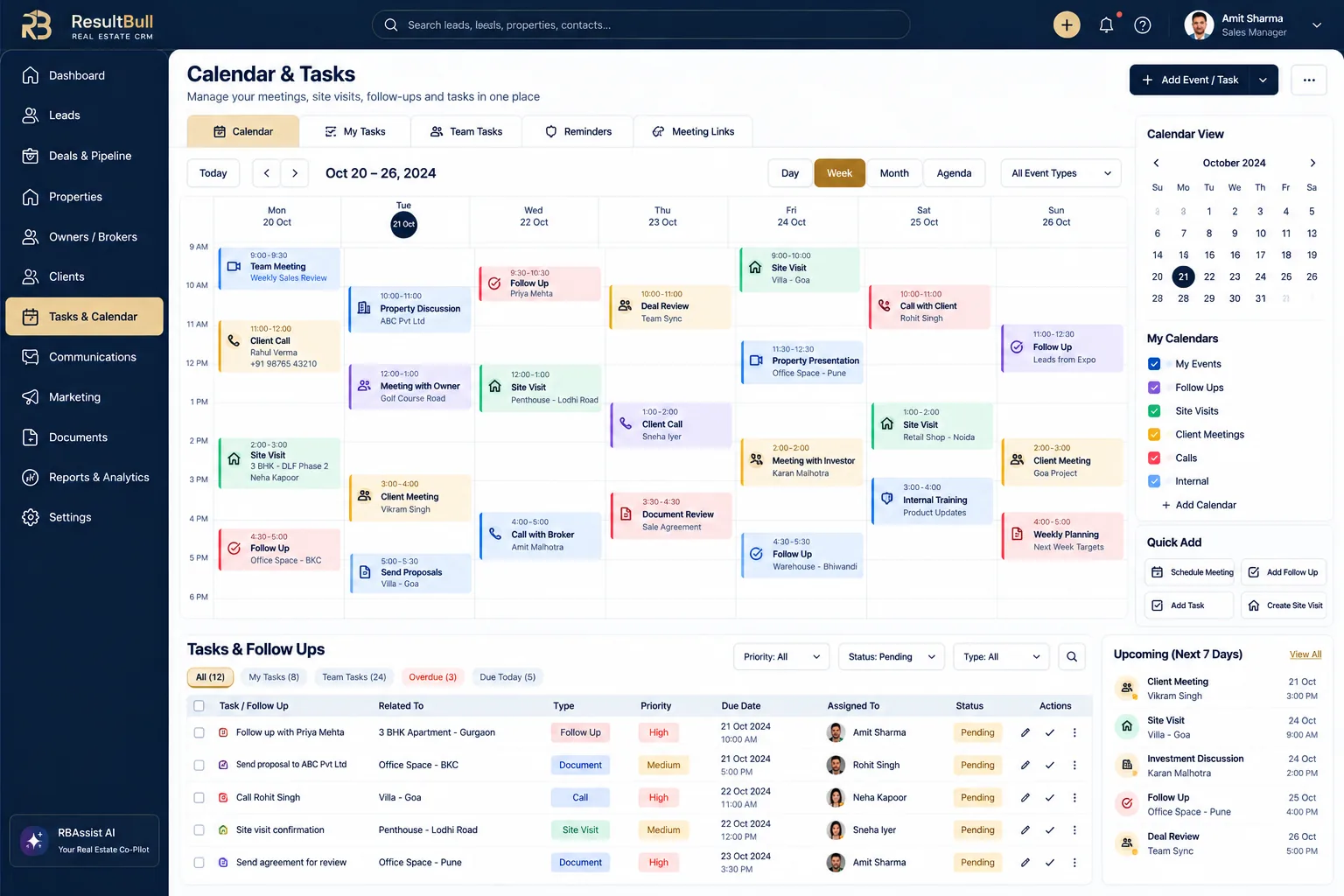Click the round plus quick-create button

click(x=1067, y=24)
